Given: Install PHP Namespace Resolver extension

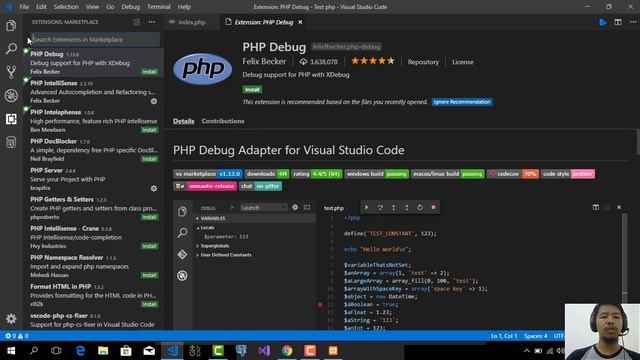Looking at the screenshot, I should (x=149, y=275).
